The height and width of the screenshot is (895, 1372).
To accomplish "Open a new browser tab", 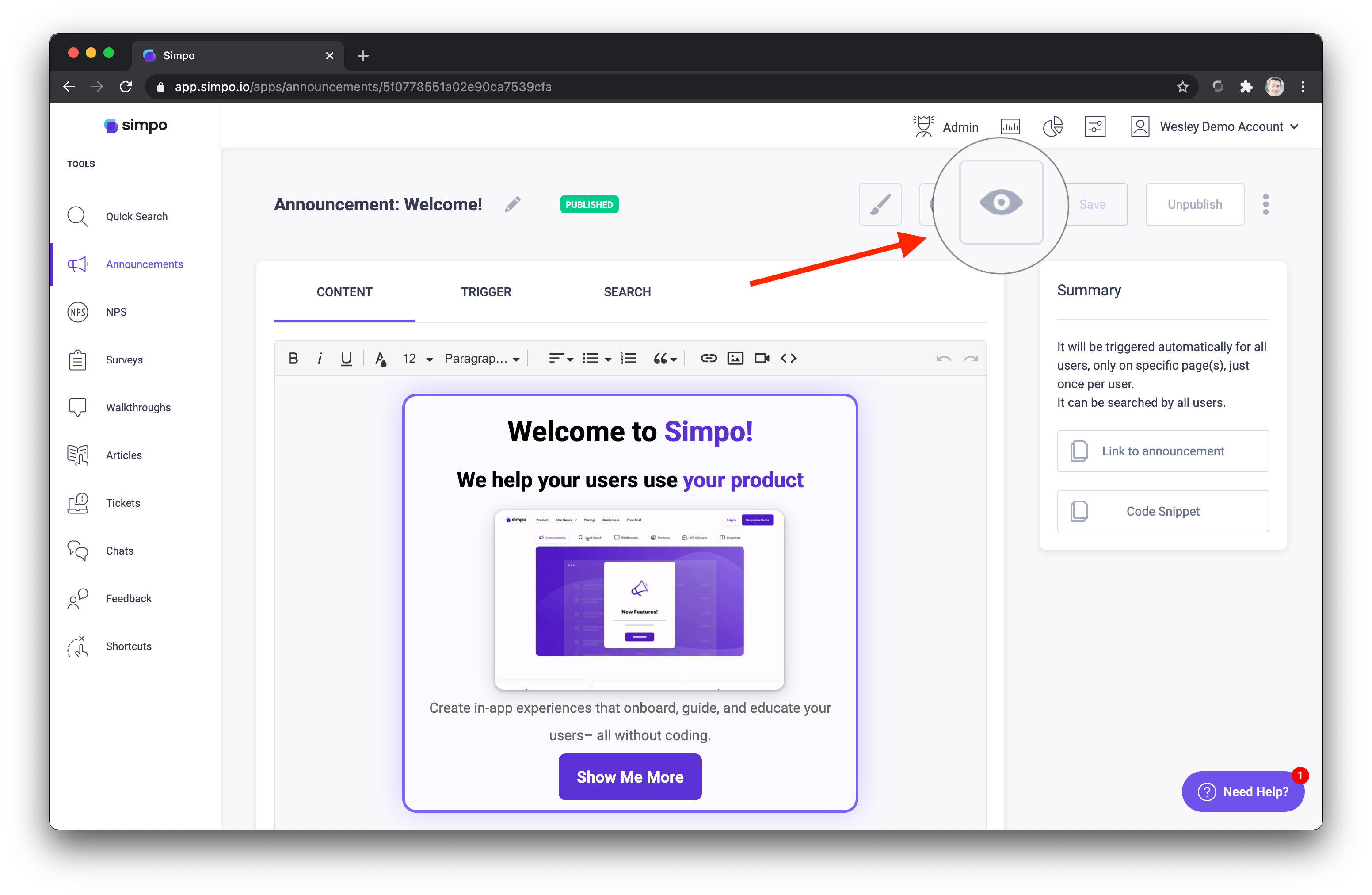I will pos(363,56).
